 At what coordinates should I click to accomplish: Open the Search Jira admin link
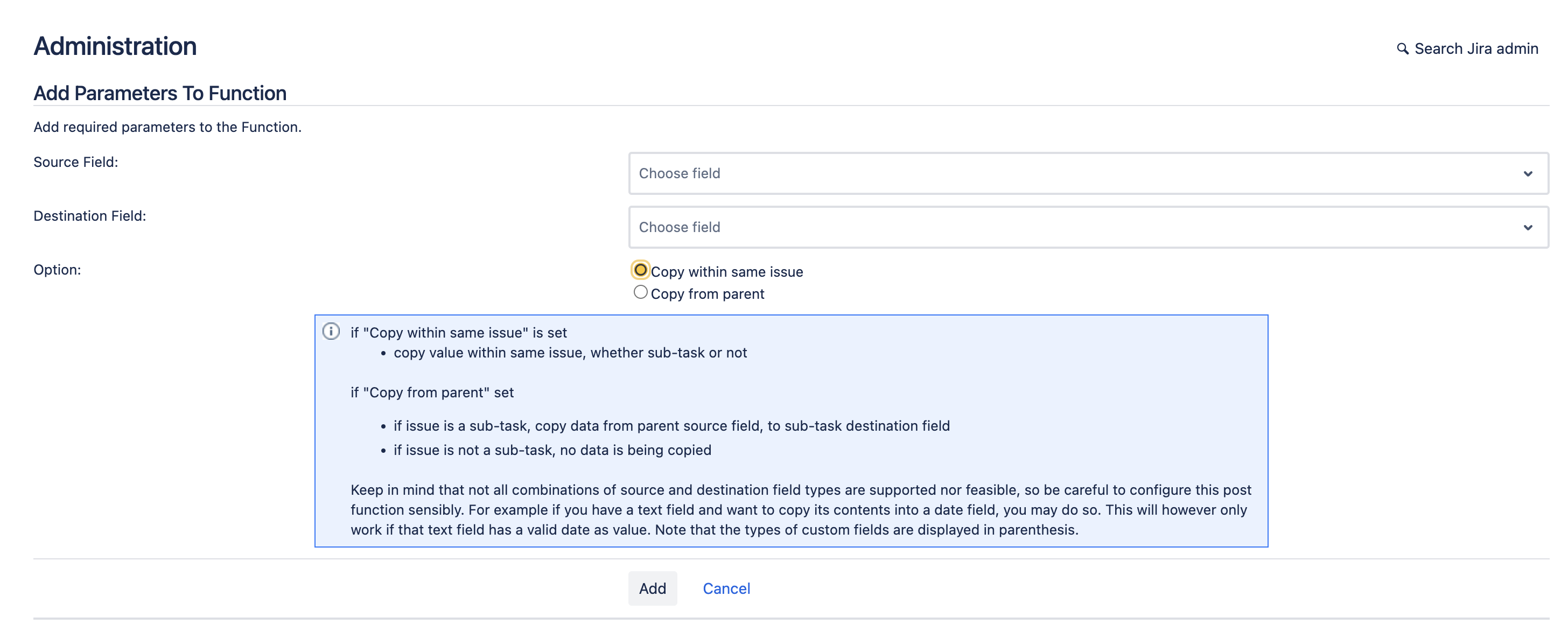tap(1475, 48)
